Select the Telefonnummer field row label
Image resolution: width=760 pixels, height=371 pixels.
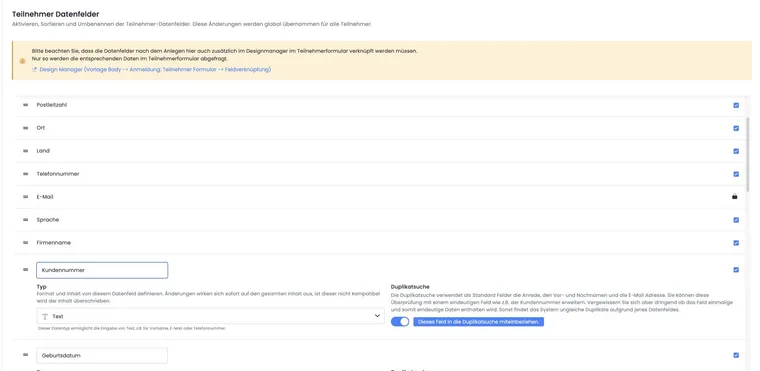point(58,174)
